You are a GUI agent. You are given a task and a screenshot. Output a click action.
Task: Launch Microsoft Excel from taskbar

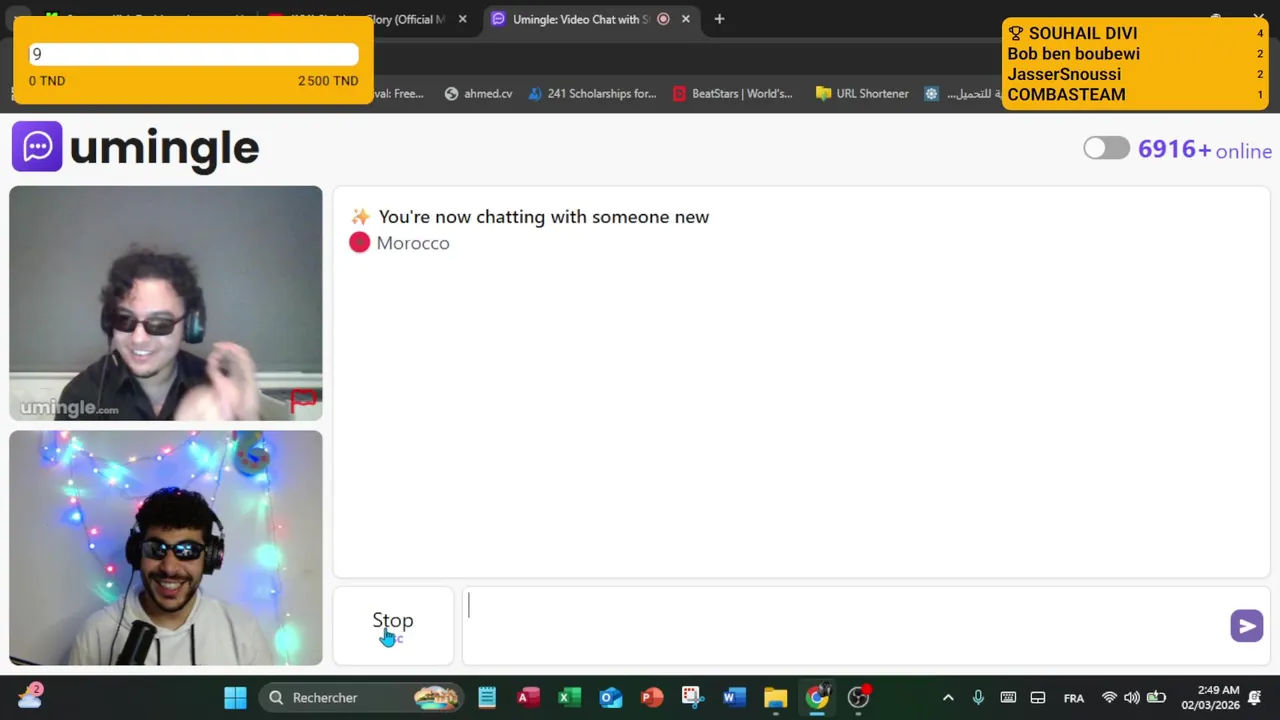(569, 697)
